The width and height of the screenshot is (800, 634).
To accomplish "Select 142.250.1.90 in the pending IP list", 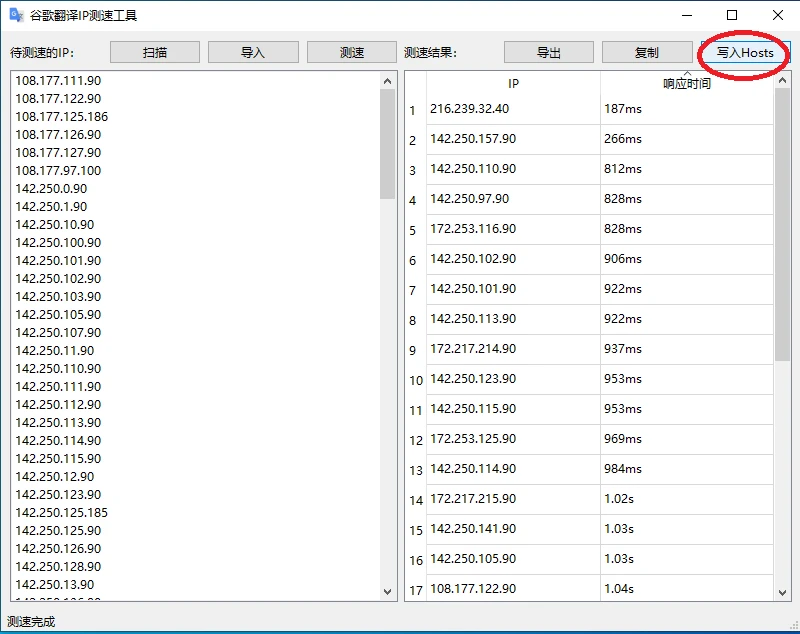I will click(x=51, y=207).
